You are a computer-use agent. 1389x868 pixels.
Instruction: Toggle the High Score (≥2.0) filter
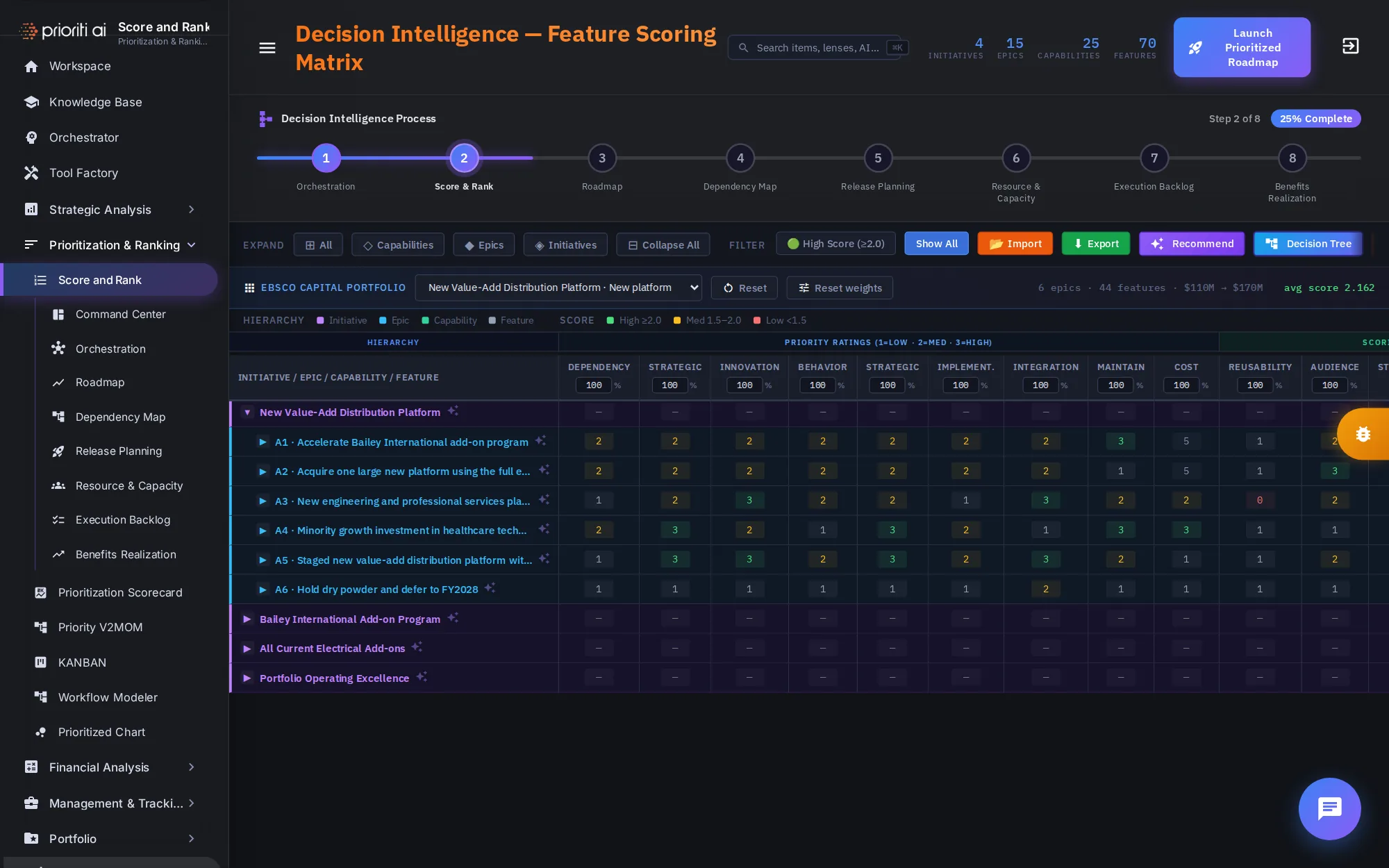(835, 244)
